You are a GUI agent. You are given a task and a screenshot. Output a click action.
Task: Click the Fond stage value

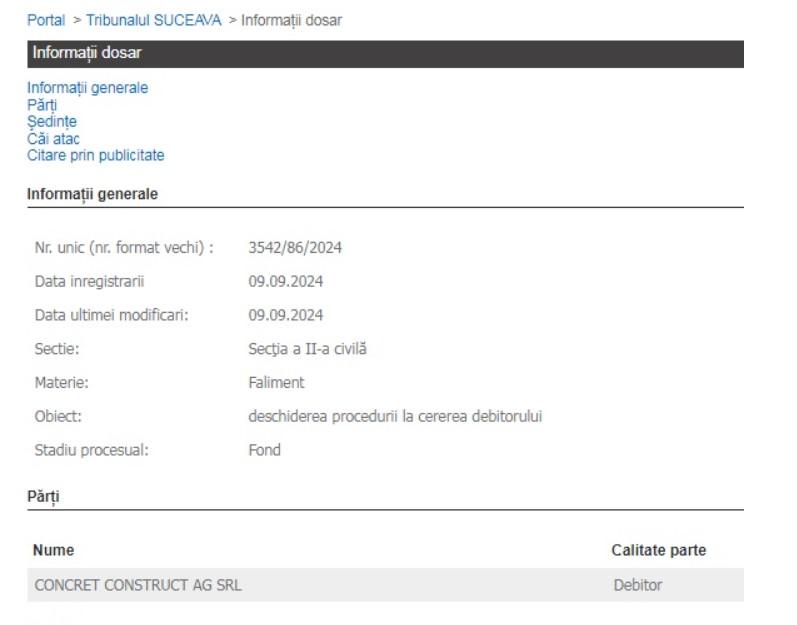click(264, 450)
